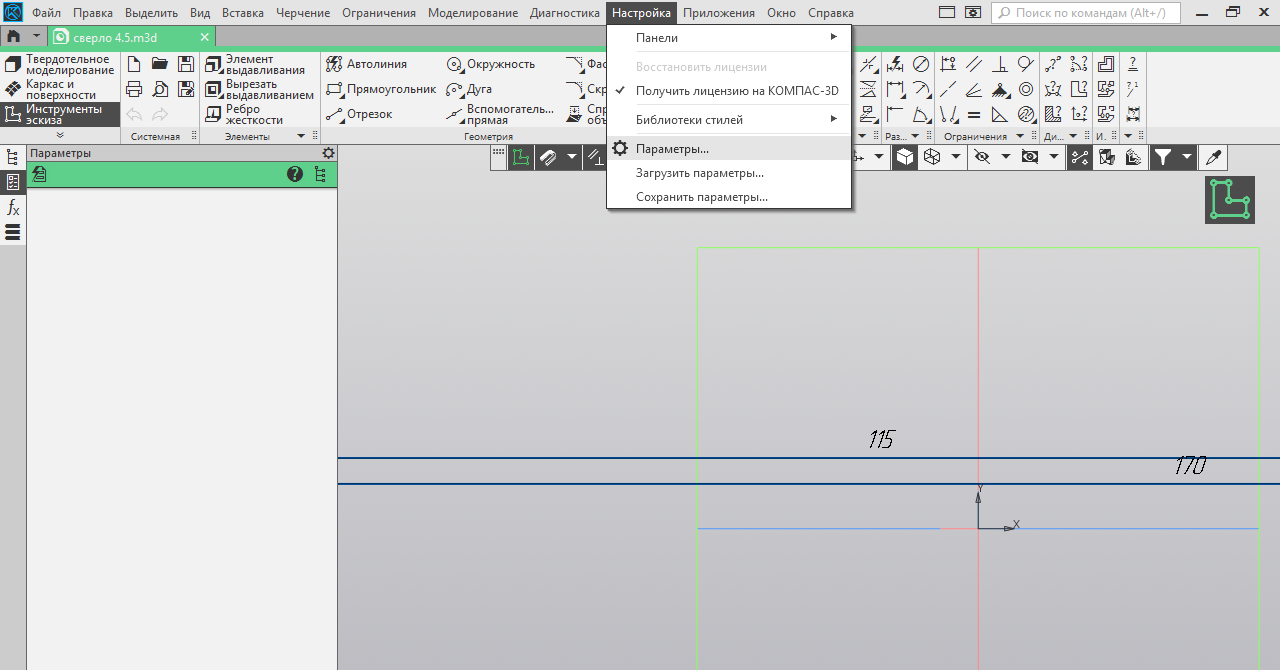Click the Дуга tool button
The width and height of the screenshot is (1280, 670).
[x=469, y=89]
